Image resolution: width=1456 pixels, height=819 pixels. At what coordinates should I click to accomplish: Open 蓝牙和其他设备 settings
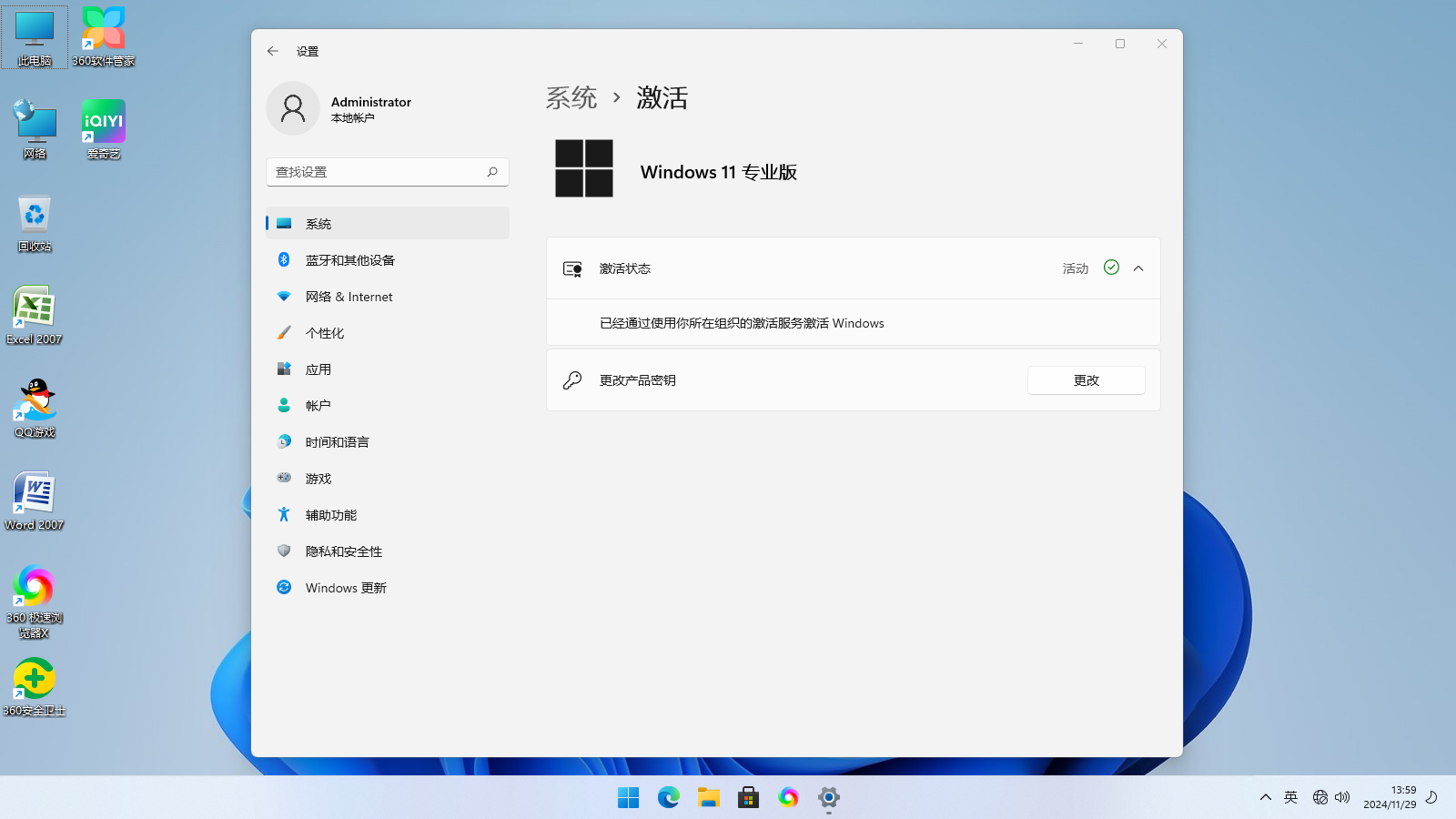(388, 259)
